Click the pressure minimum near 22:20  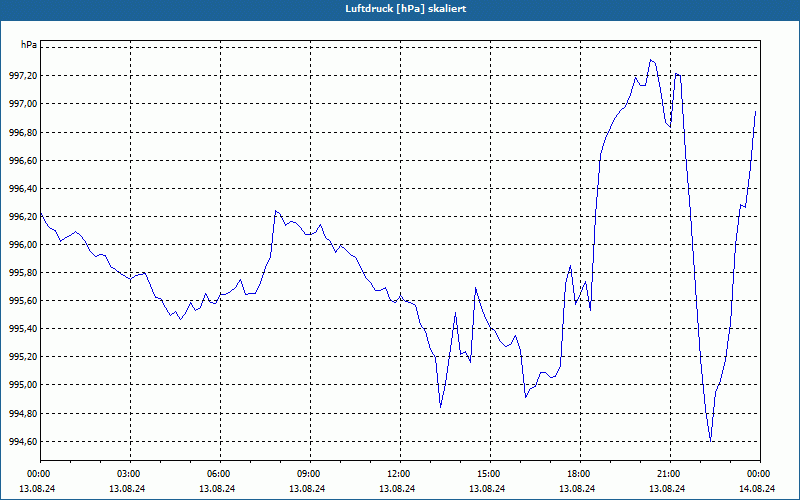pos(710,441)
